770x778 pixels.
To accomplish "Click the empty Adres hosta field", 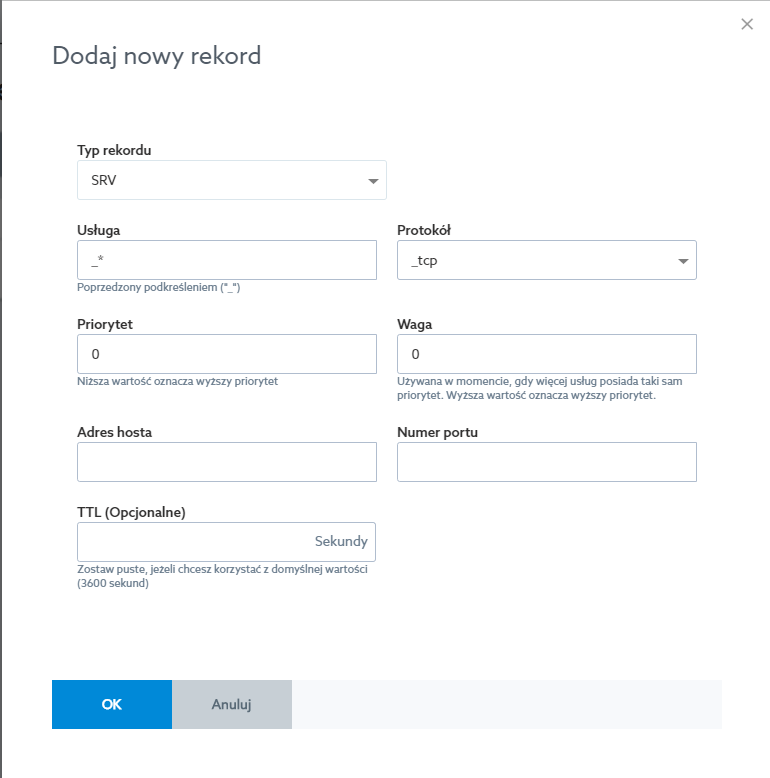I will tap(226, 462).
